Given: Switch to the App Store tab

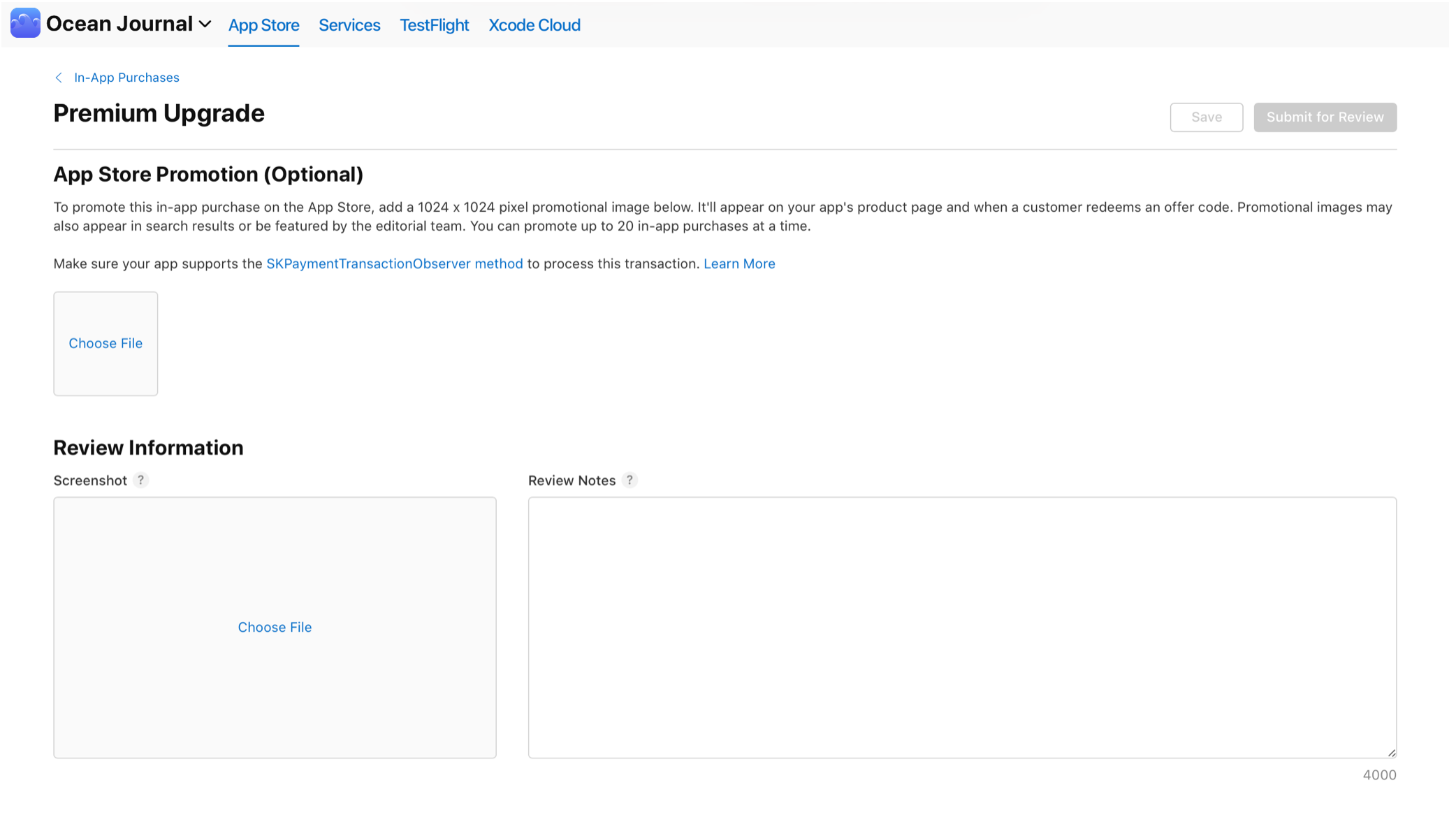Looking at the screenshot, I should coord(263,25).
